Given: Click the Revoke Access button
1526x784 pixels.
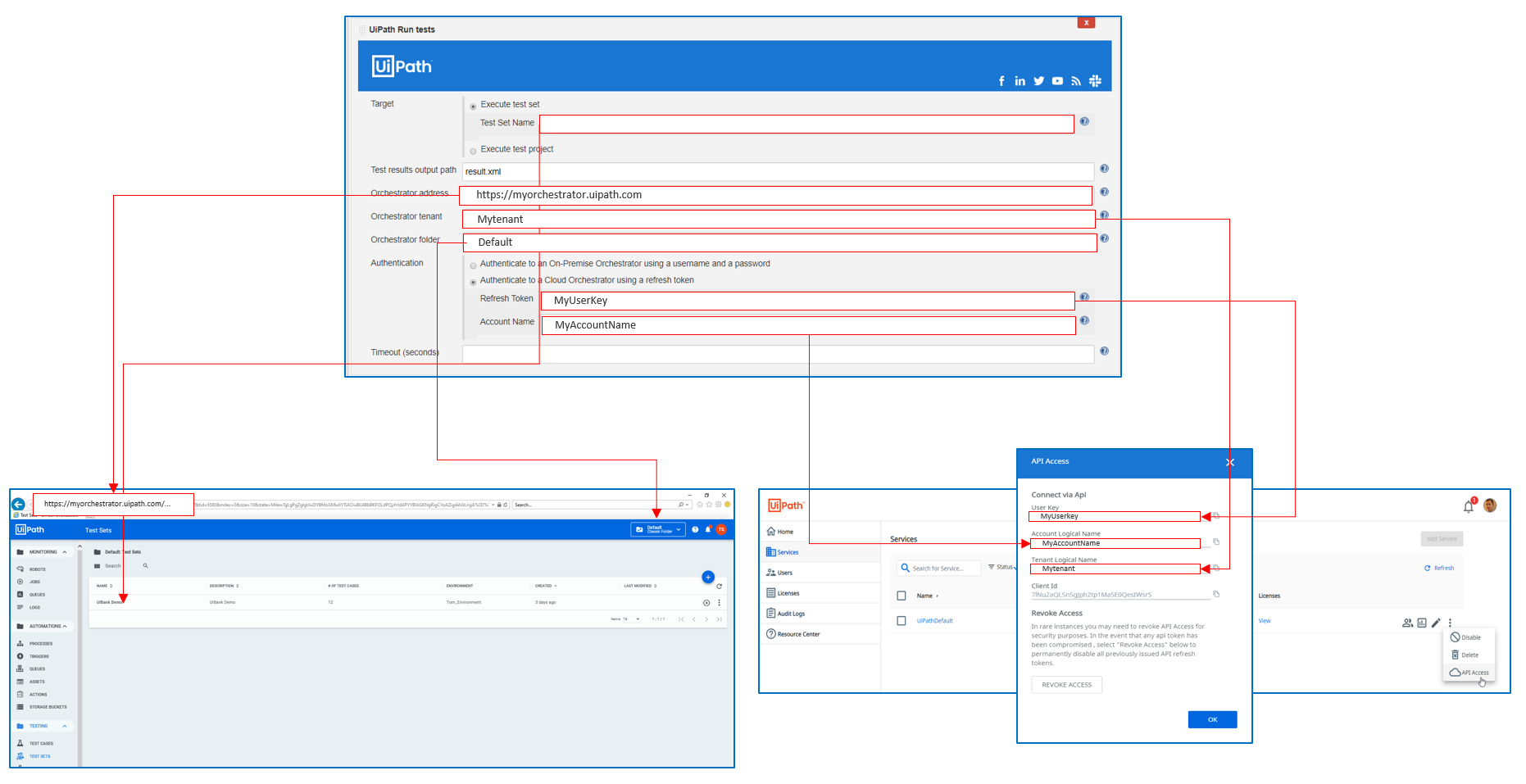Looking at the screenshot, I should [1066, 684].
